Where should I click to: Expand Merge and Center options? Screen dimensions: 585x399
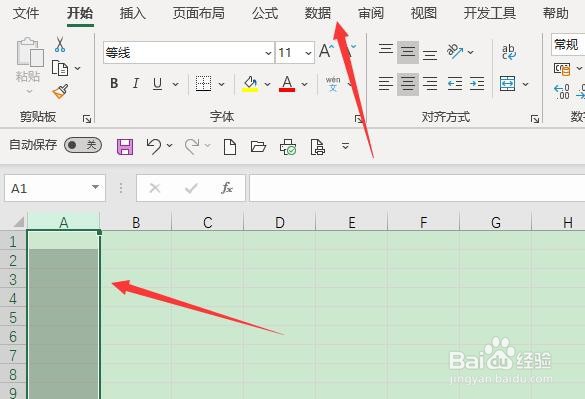(x=525, y=84)
